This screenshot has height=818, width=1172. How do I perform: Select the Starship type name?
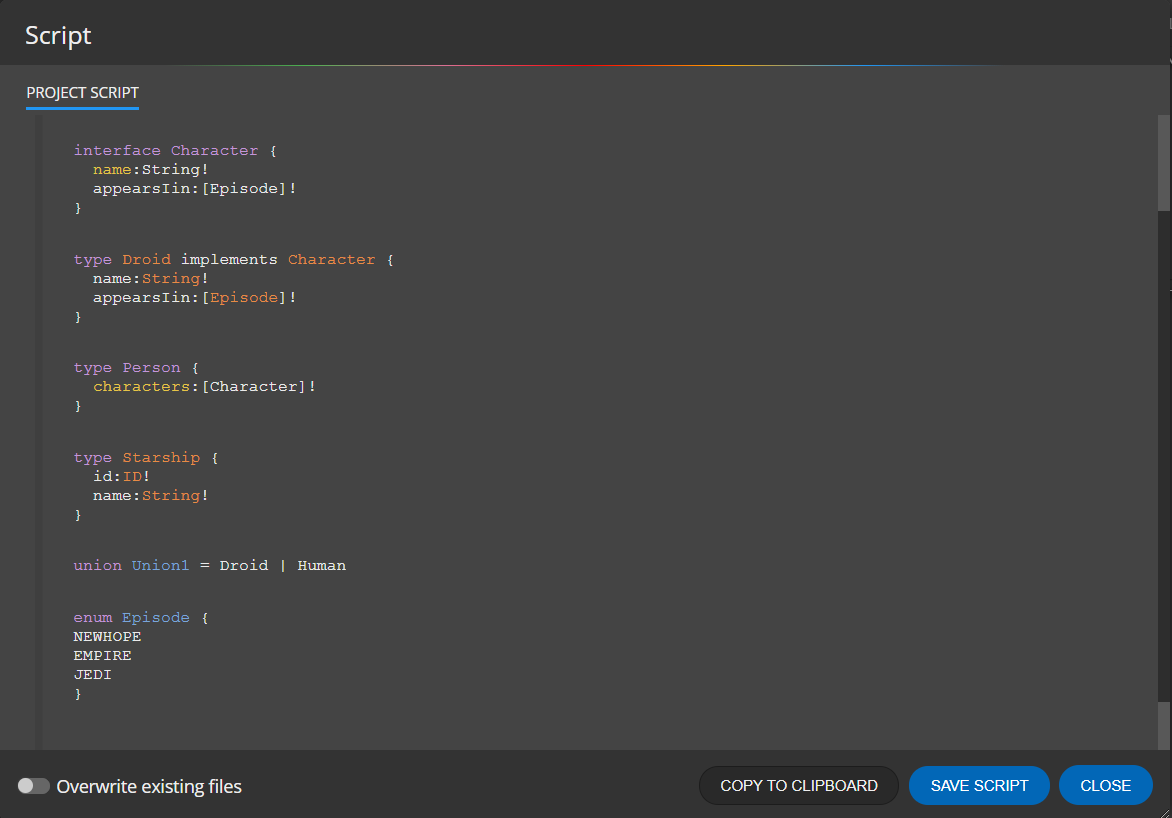coord(161,457)
